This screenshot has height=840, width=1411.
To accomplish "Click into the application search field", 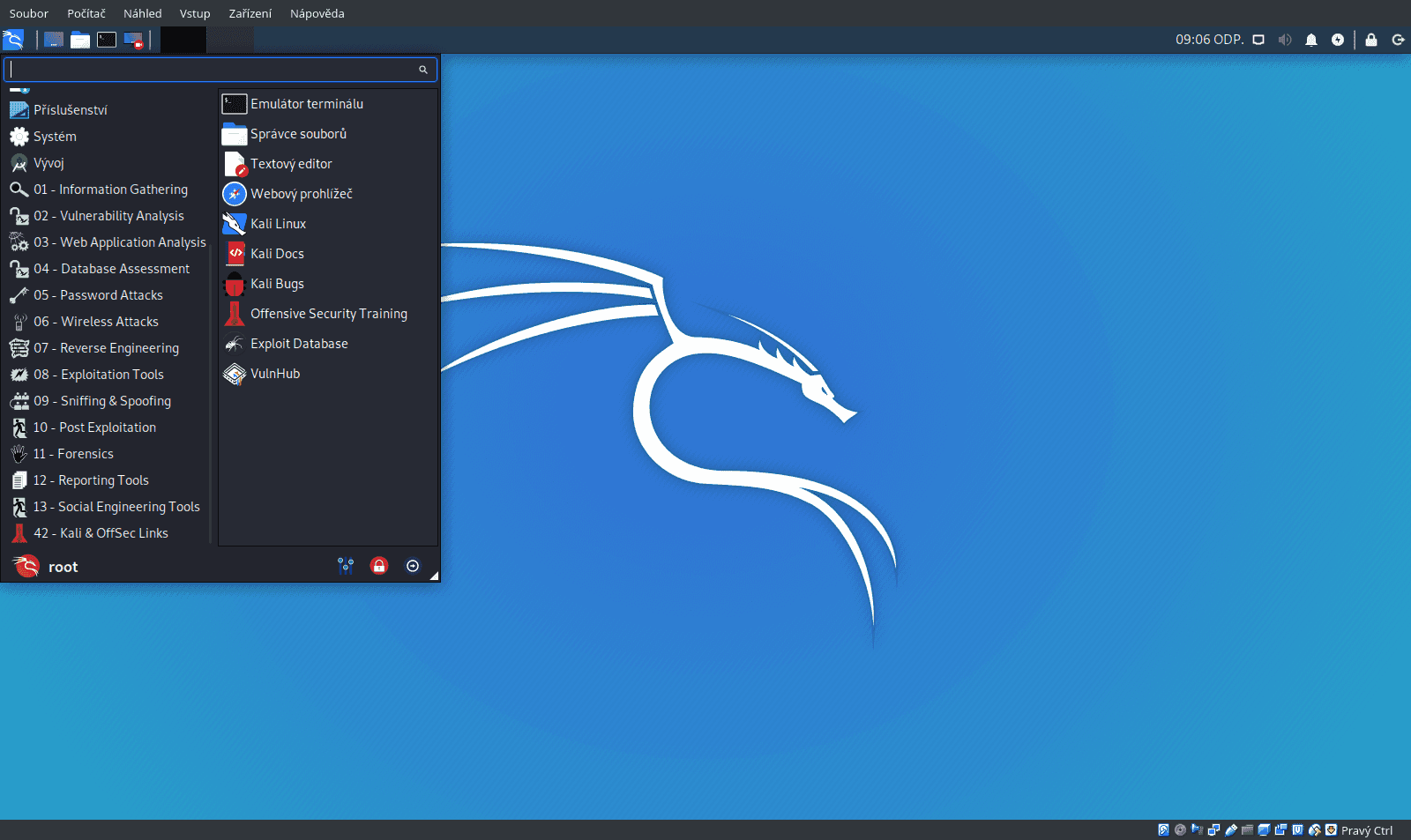I will pos(212,69).
